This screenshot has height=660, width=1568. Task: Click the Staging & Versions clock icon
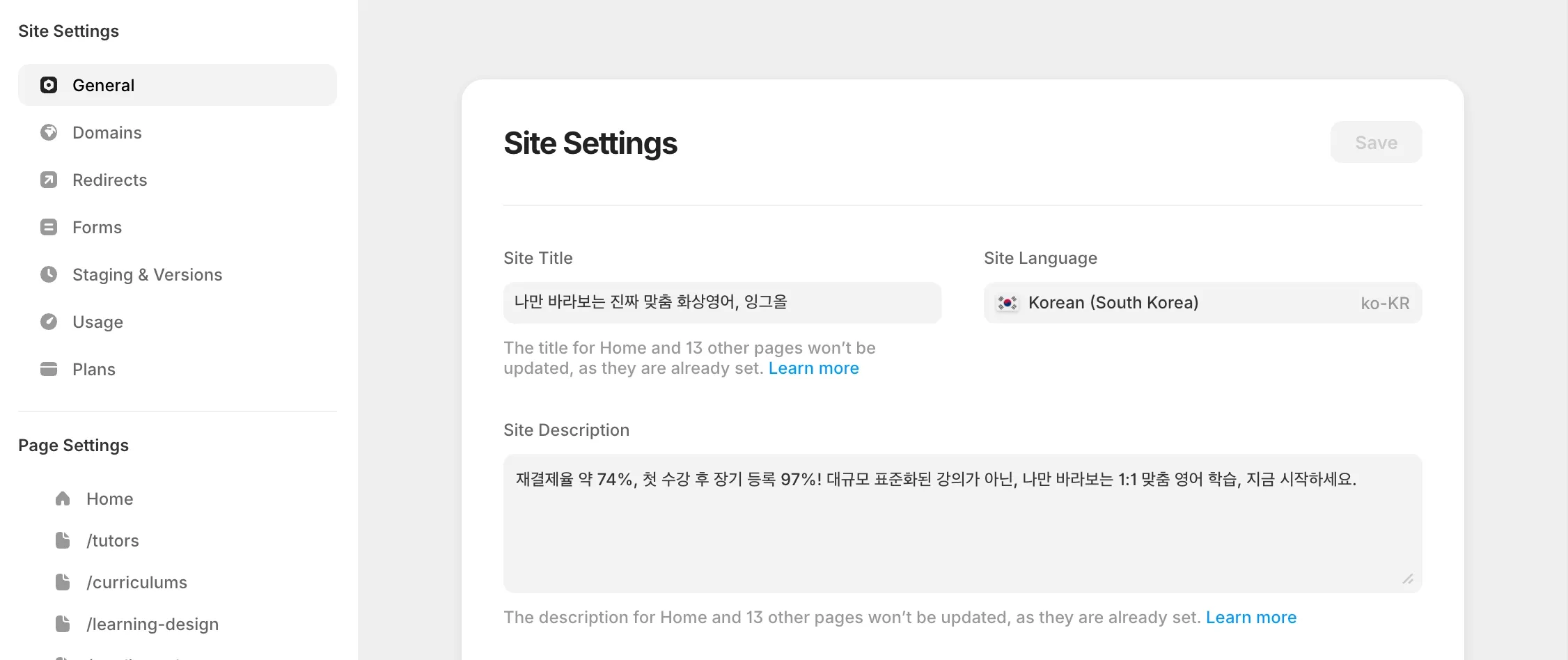click(49, 274)
